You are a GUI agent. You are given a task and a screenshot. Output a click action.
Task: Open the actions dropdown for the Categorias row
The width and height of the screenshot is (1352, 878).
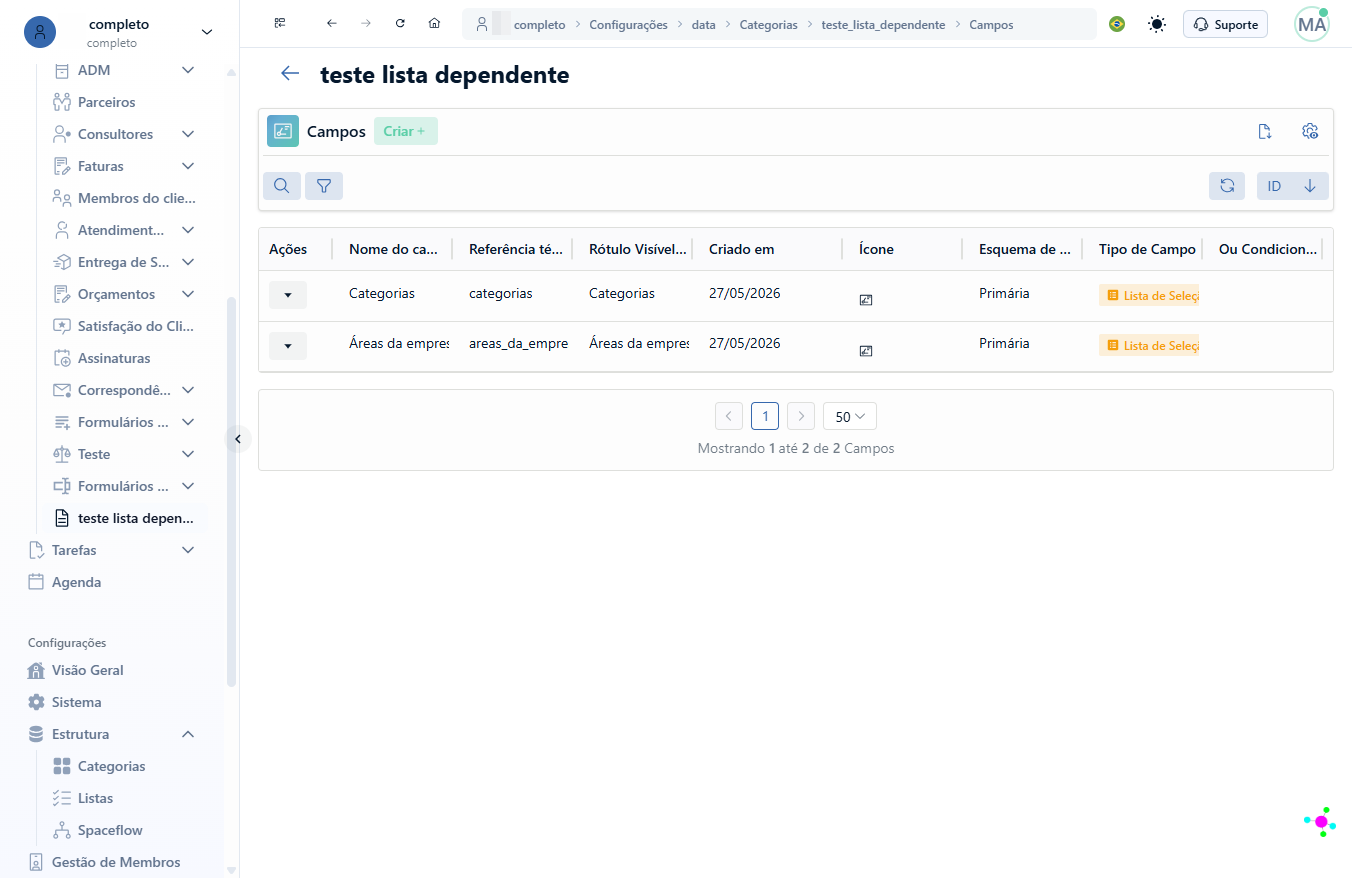288,295
